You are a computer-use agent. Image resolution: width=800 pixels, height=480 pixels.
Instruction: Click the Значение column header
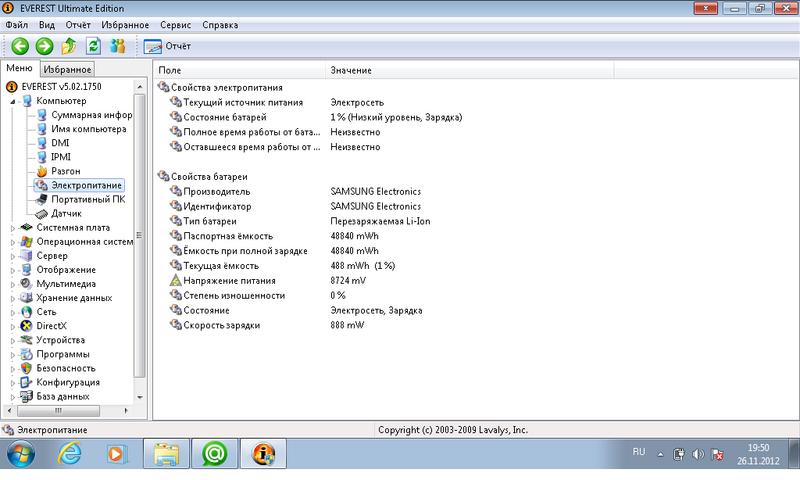coord(469,70)
